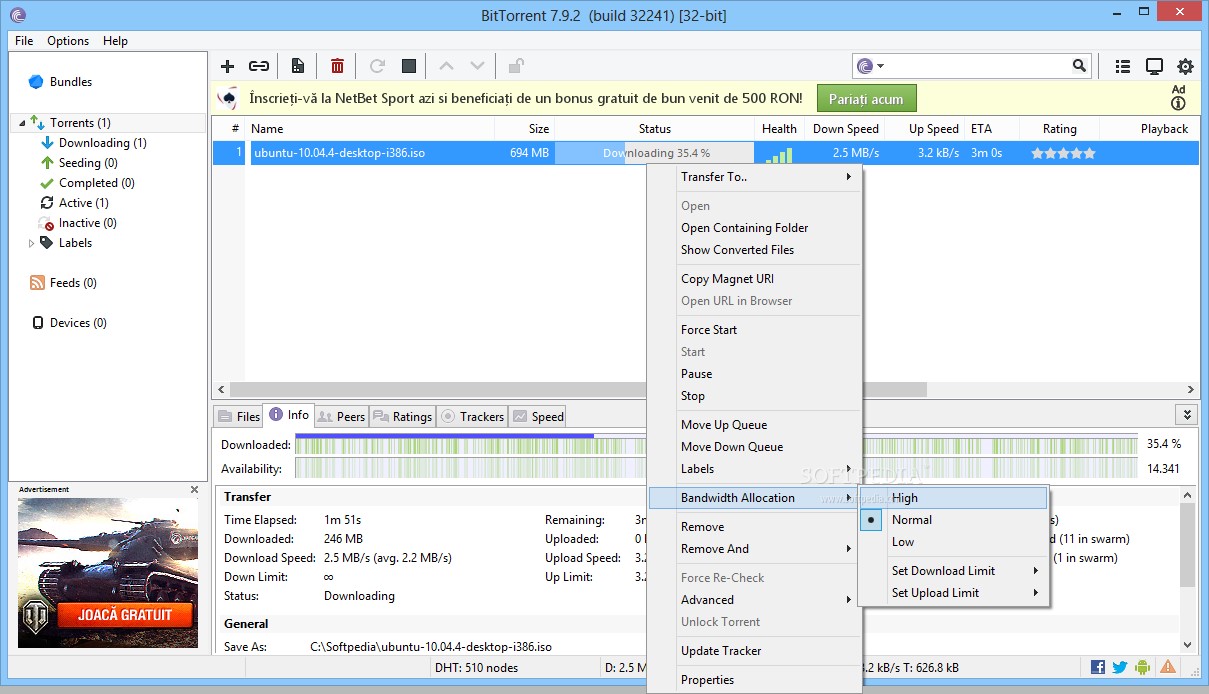Run search with the magnifier icon
Viewport: 1209px width, 694px height.
[1079, 66]
